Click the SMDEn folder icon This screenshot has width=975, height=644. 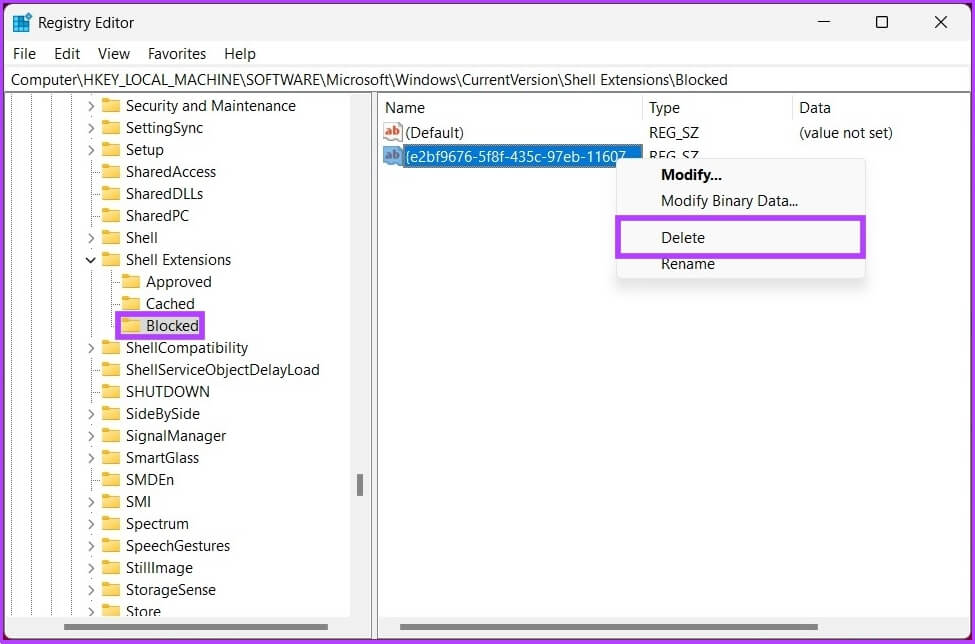coord(111,480)
